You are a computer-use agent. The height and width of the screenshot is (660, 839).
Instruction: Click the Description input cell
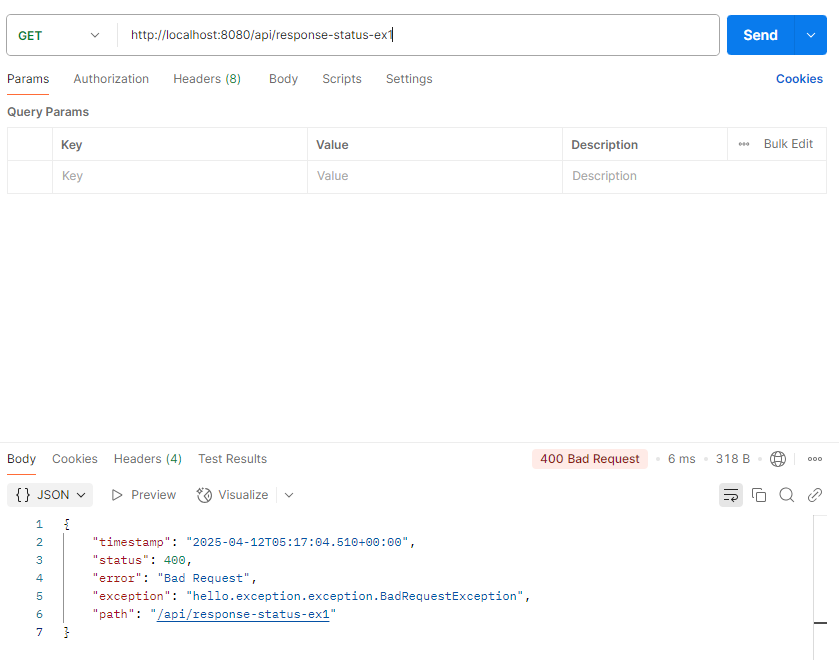(x=694, y=176)
